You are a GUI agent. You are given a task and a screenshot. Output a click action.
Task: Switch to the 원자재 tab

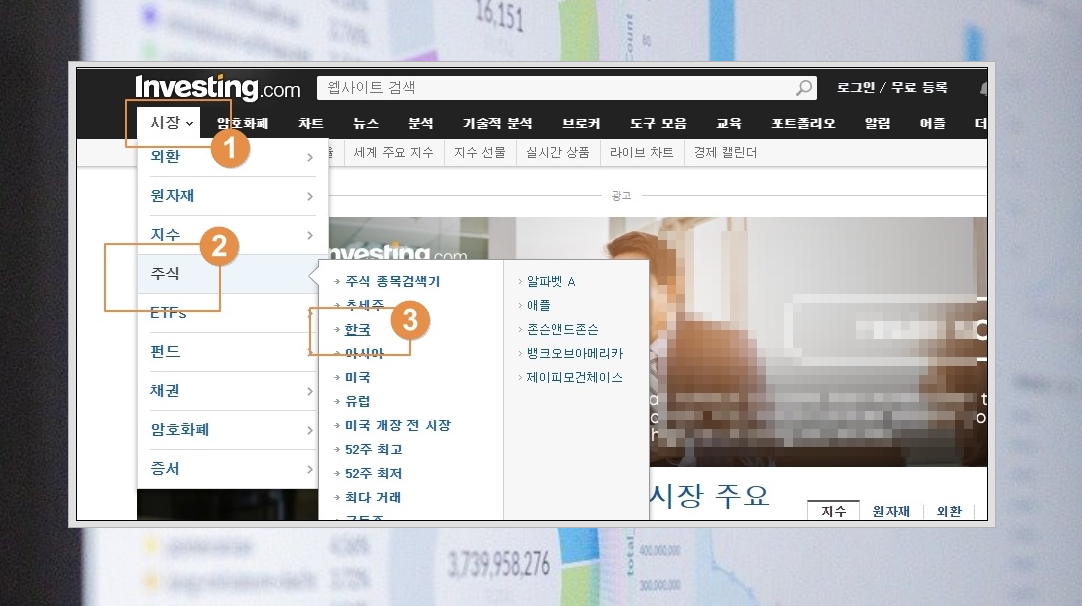[891, 511]
